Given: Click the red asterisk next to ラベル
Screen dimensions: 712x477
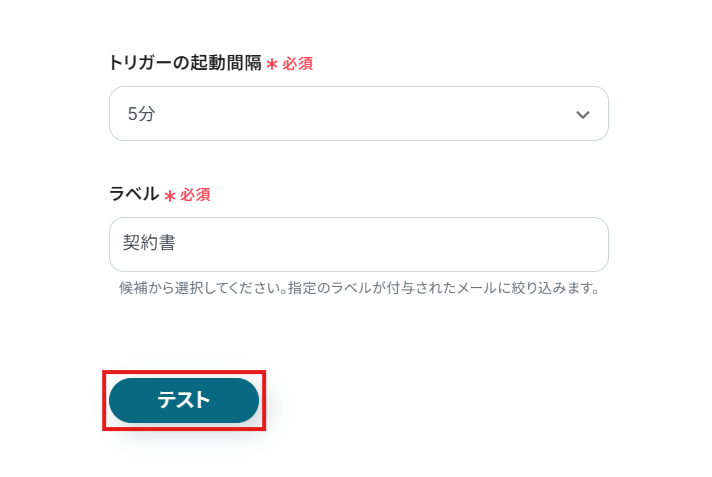Looking at the screenshot, I should tap(169, 196).
